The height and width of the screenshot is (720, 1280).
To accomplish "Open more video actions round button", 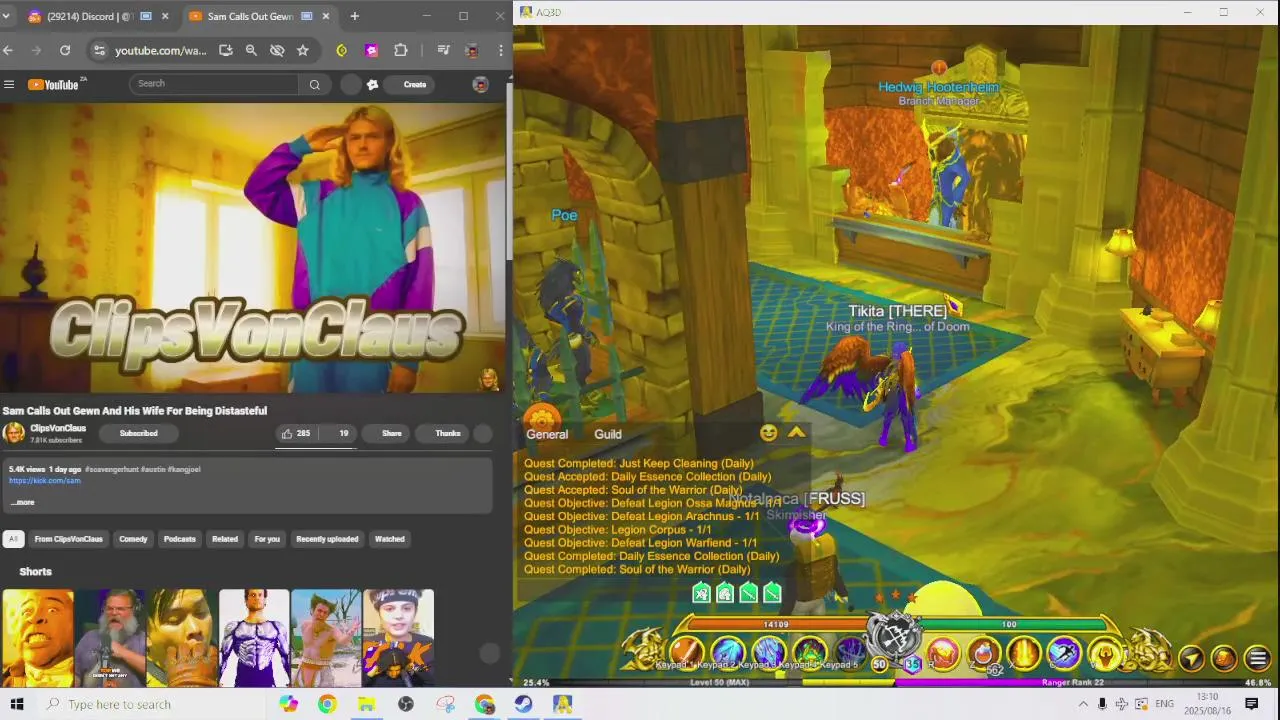I will coord(483,433).
